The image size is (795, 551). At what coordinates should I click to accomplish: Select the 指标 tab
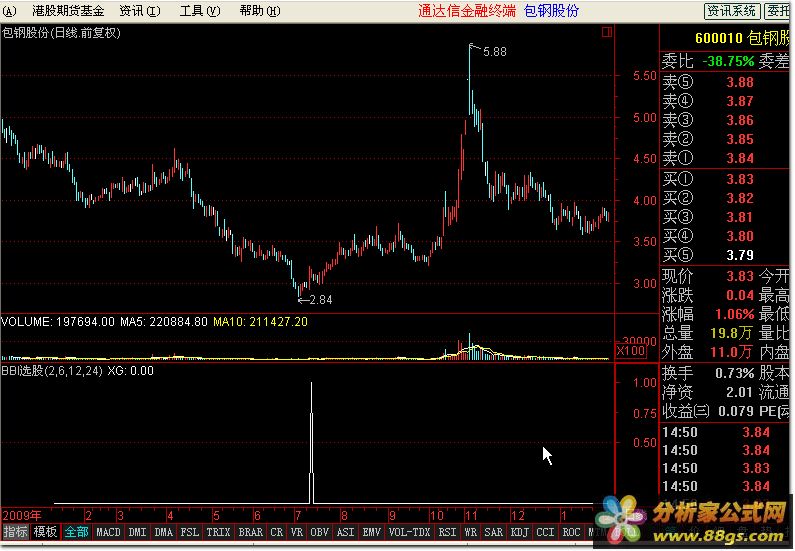tap(15, 532)
